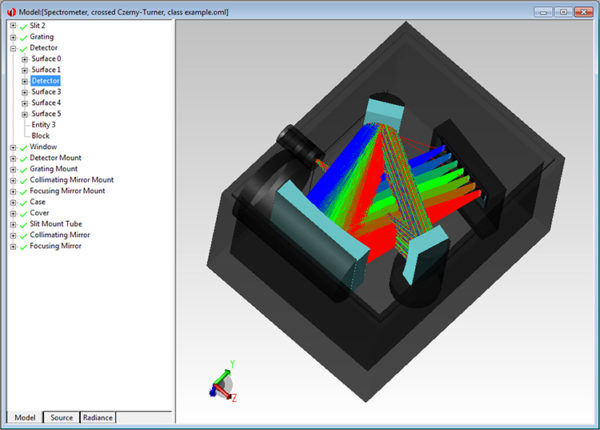This screenshot has width=600, height=430.
Task: Click the checkmark icon beside Case
Action: (x=23, y=201)
